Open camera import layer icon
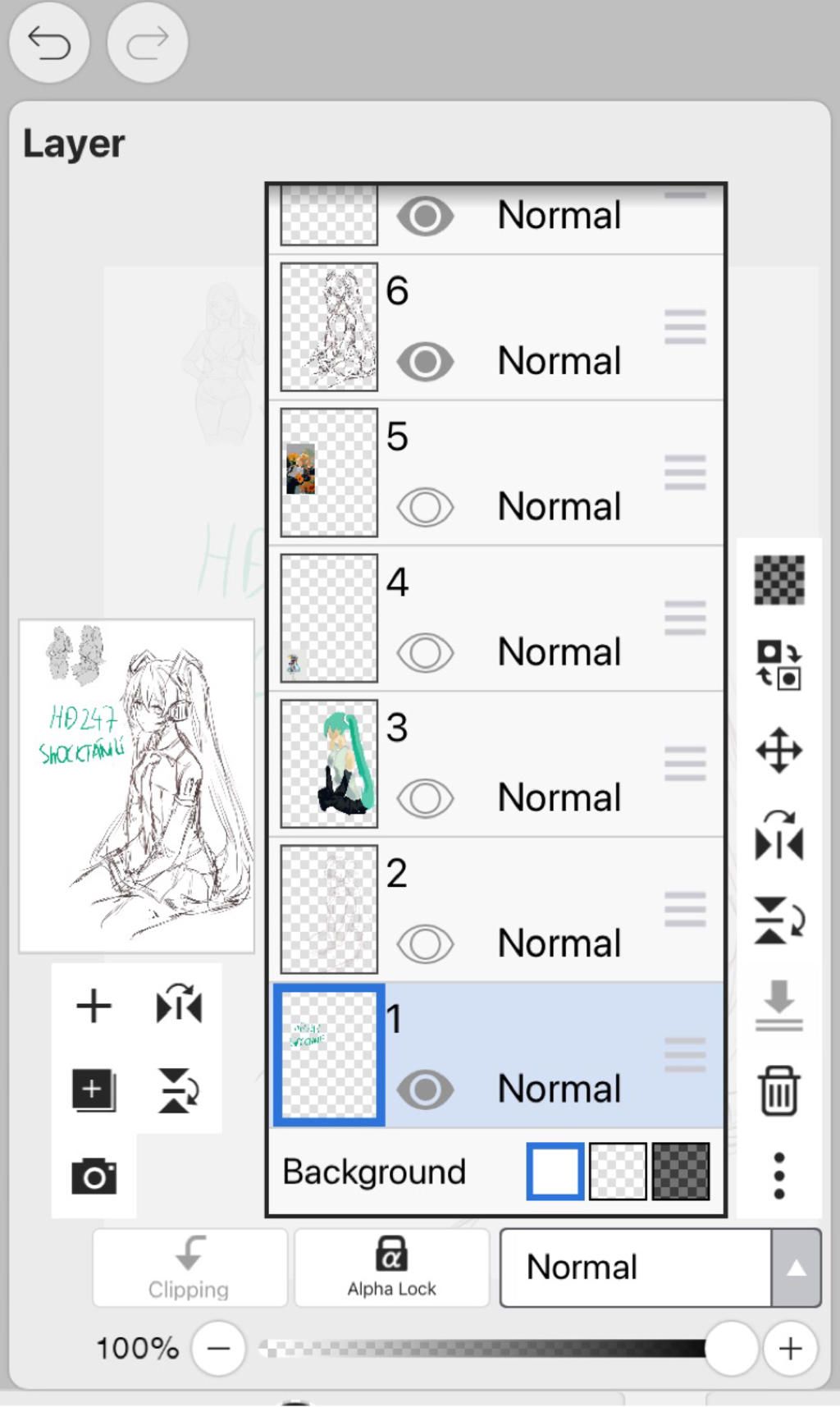 94,1176
